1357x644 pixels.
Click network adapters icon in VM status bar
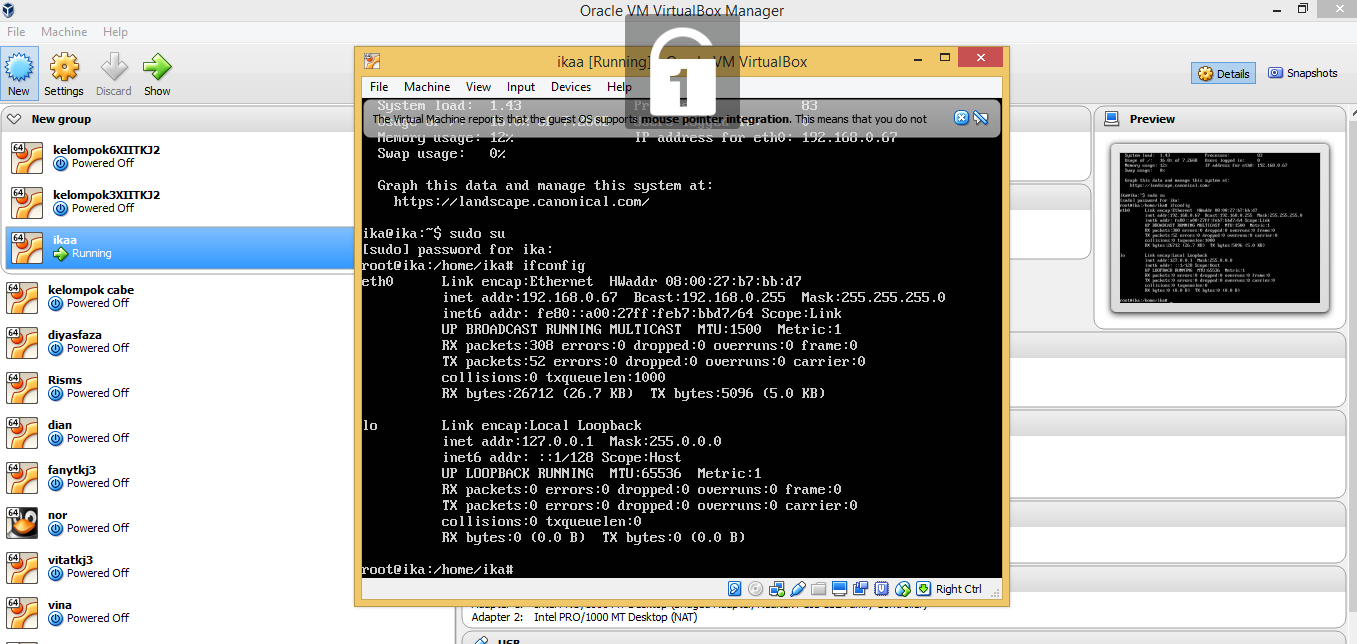click(777, 589)
